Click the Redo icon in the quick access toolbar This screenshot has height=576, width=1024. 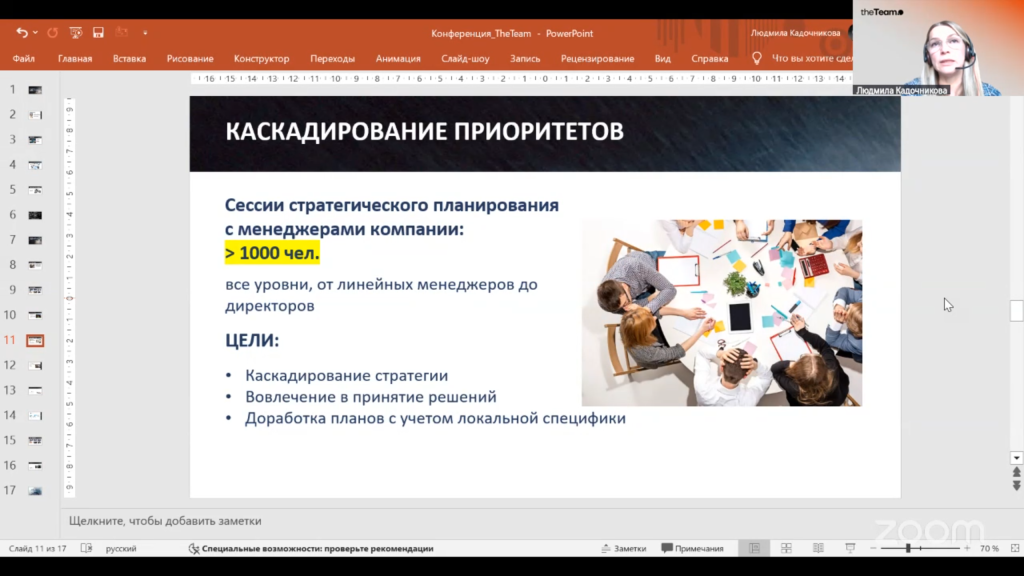[x=52, y=33]
